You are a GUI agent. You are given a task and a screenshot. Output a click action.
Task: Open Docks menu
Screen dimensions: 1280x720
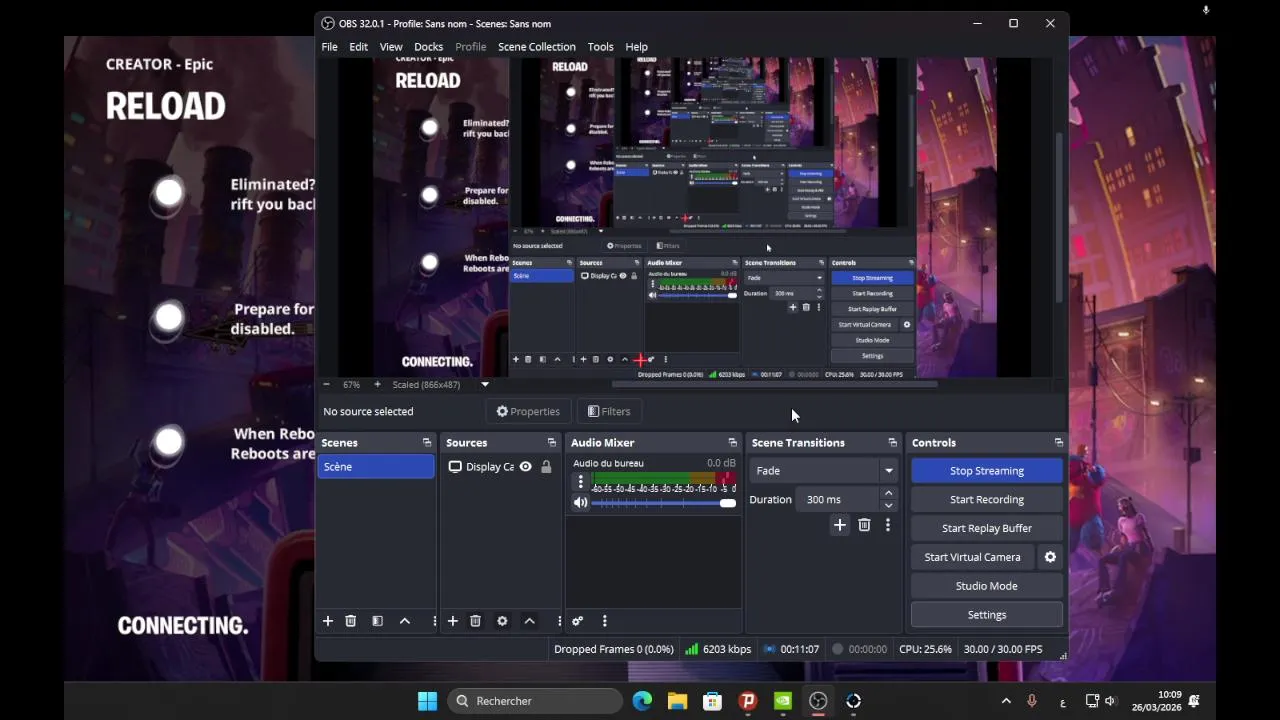(428, 47)
